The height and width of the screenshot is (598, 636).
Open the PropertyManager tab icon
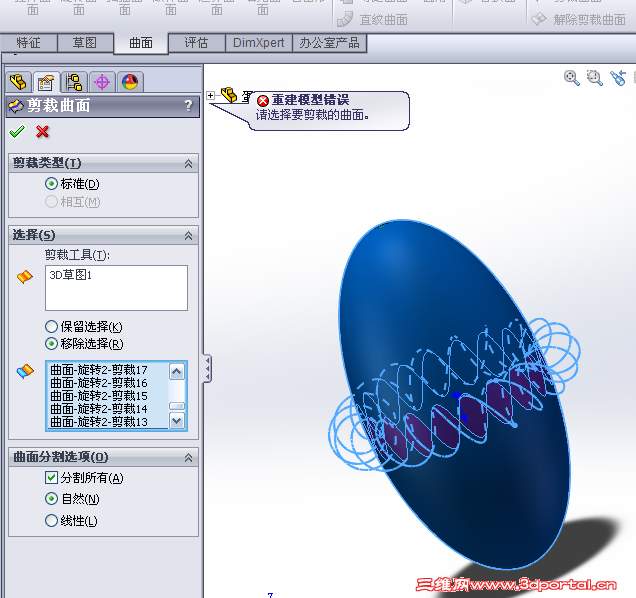(x=46, y=82)
